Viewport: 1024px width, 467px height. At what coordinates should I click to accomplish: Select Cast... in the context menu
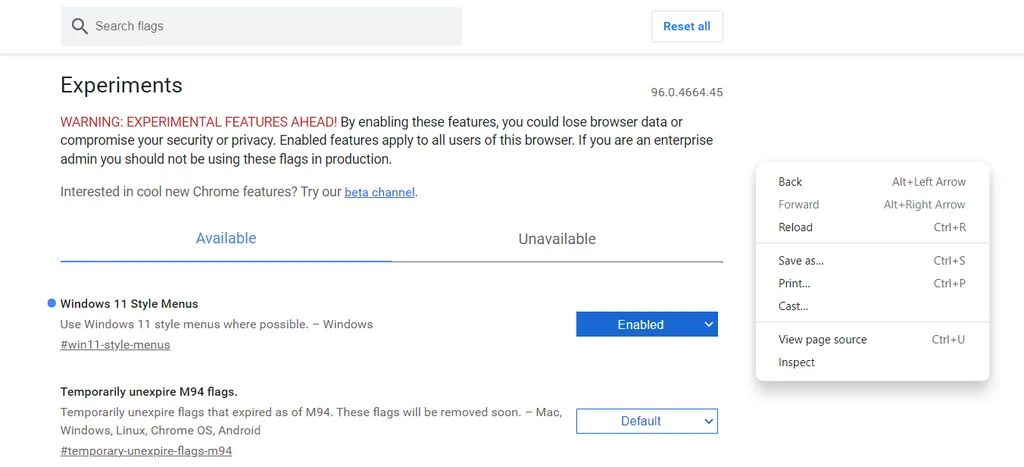(x=872, y=306)
